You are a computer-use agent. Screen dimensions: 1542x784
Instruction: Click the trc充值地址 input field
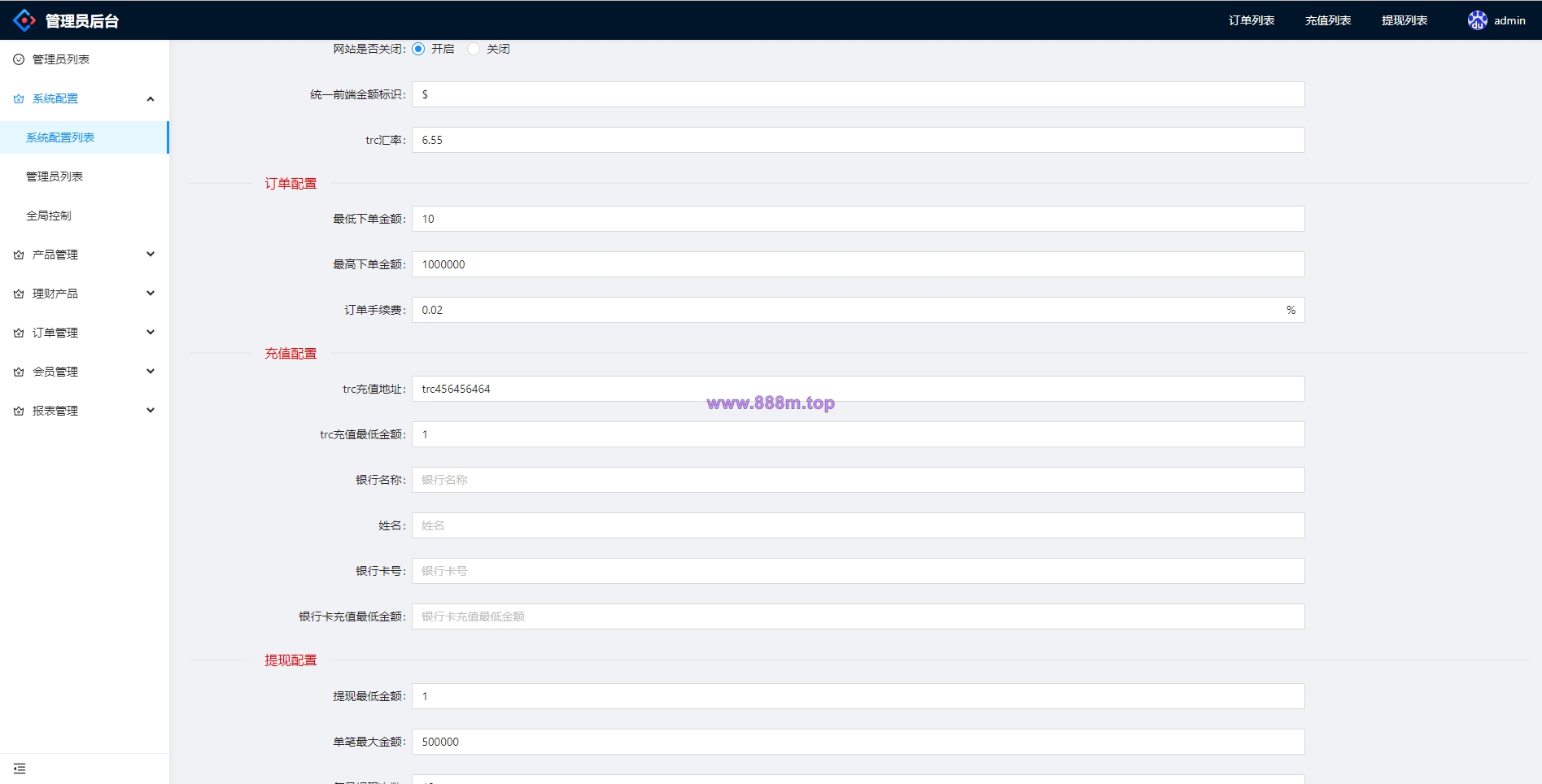point(858,389)
